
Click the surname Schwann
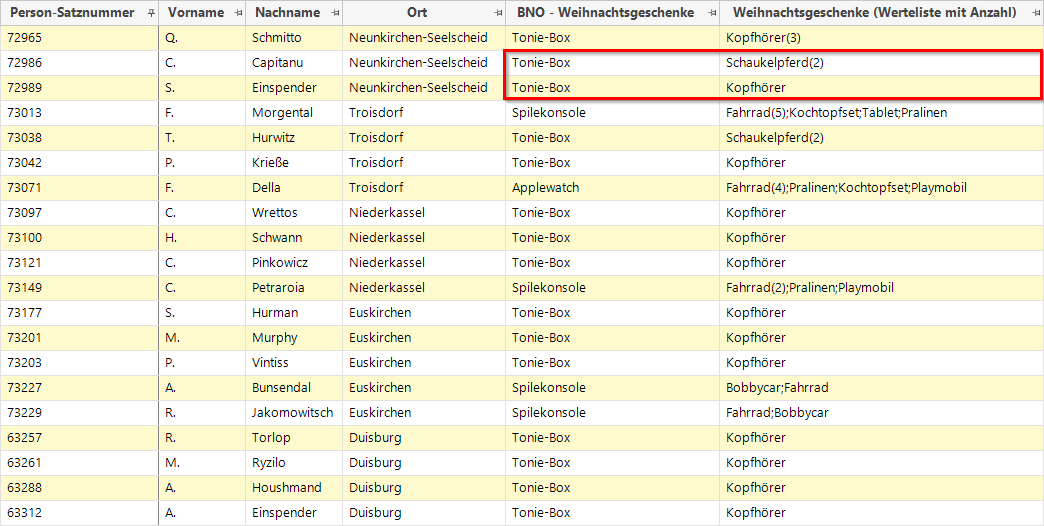(x=277, y=238)
